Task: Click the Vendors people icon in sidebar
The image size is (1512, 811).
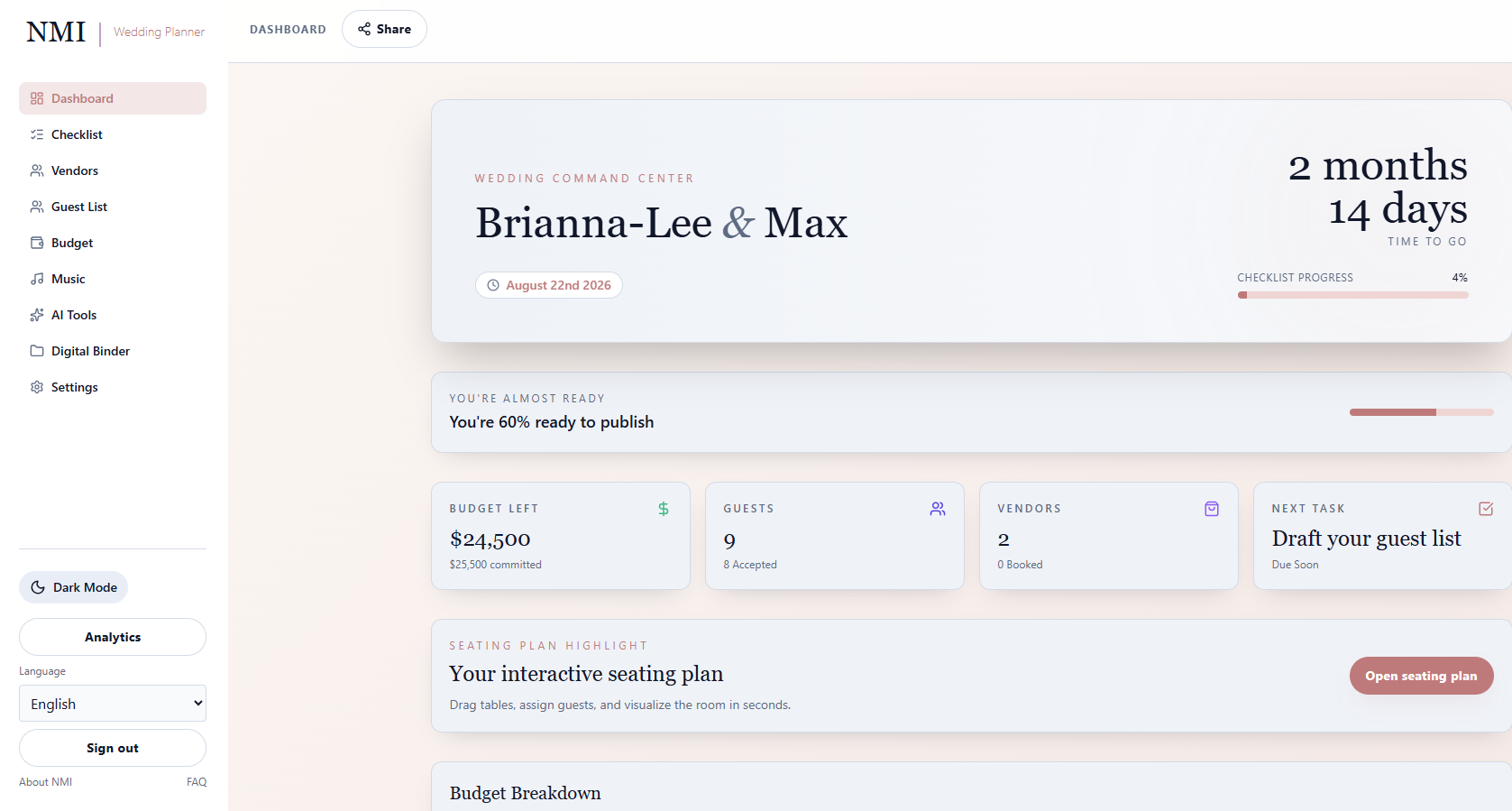Action: click(37, 170)
